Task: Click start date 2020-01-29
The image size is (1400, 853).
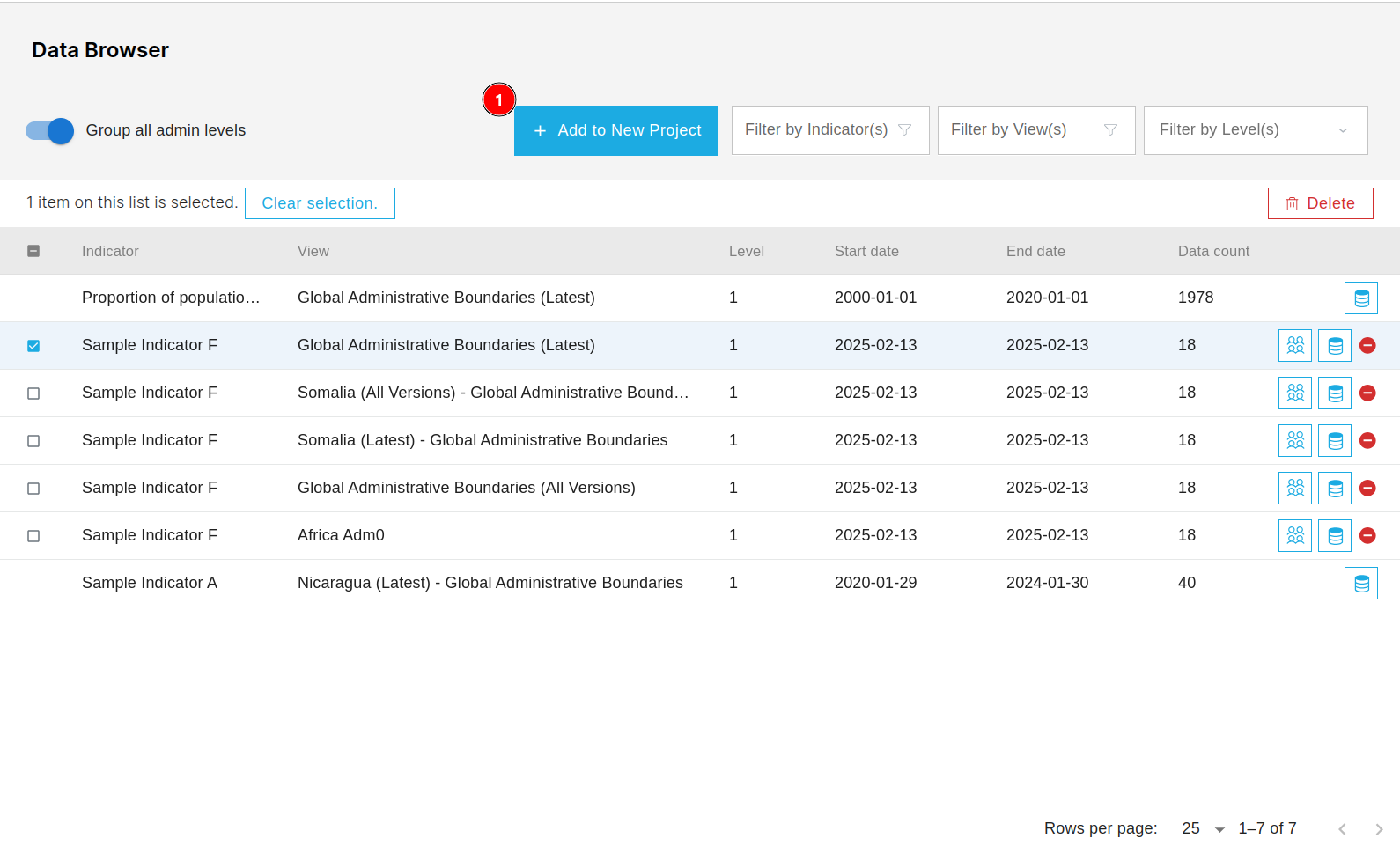Action: pos(876,583)
